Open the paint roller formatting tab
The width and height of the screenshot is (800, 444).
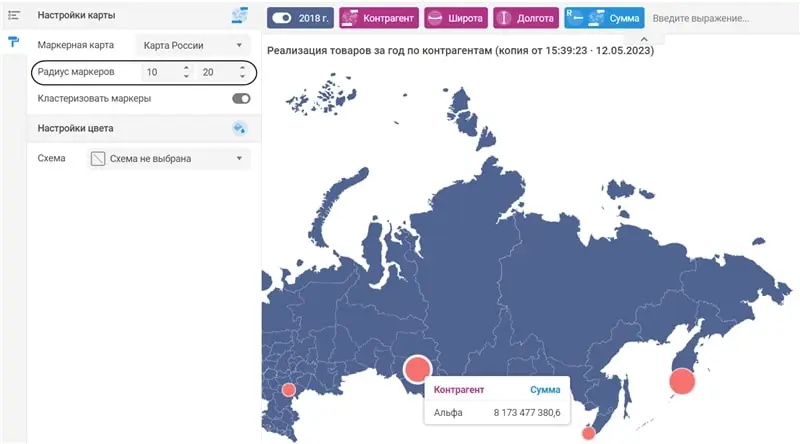14,42
